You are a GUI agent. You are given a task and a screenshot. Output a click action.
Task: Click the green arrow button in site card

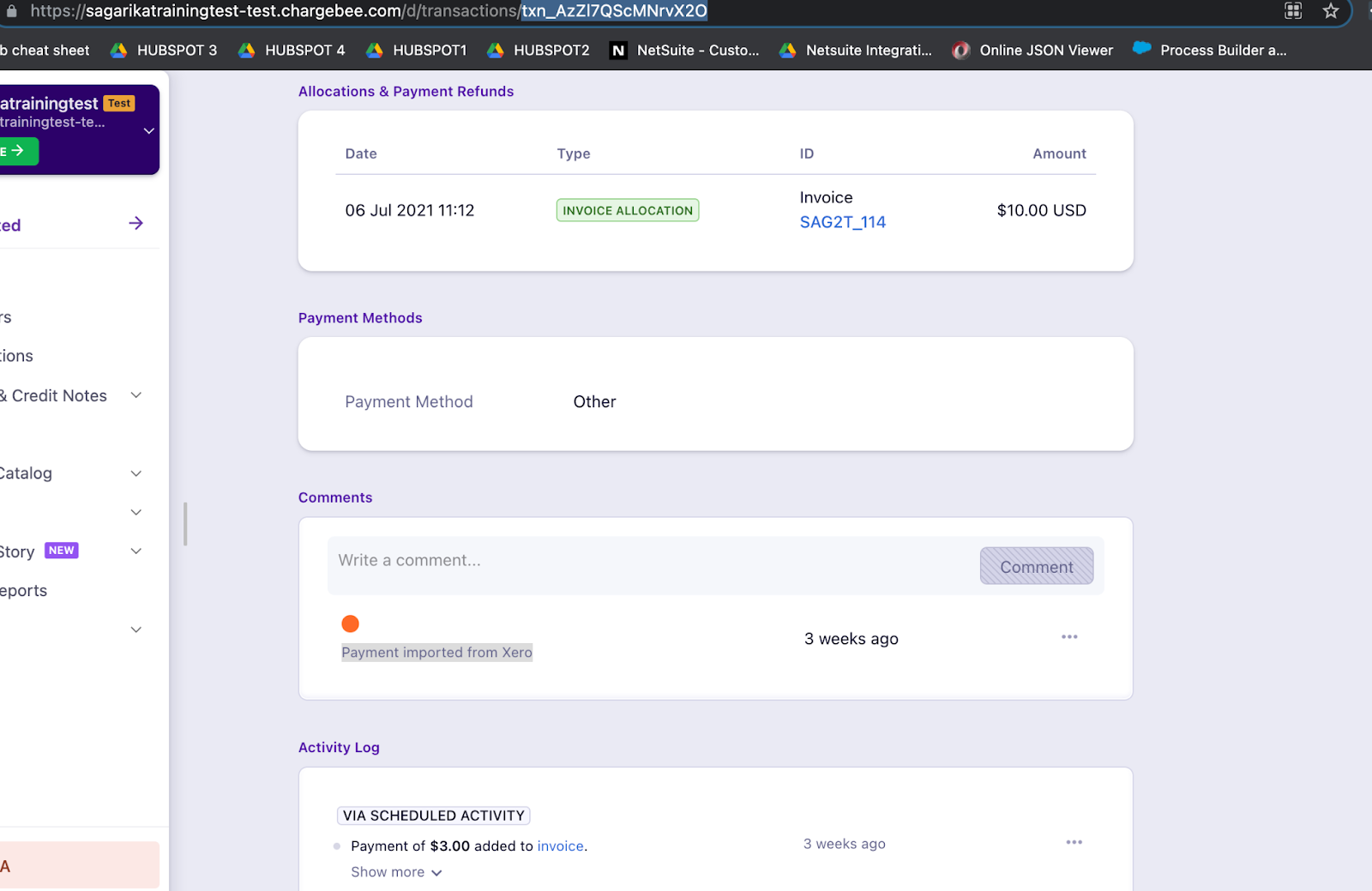(16, 151)
